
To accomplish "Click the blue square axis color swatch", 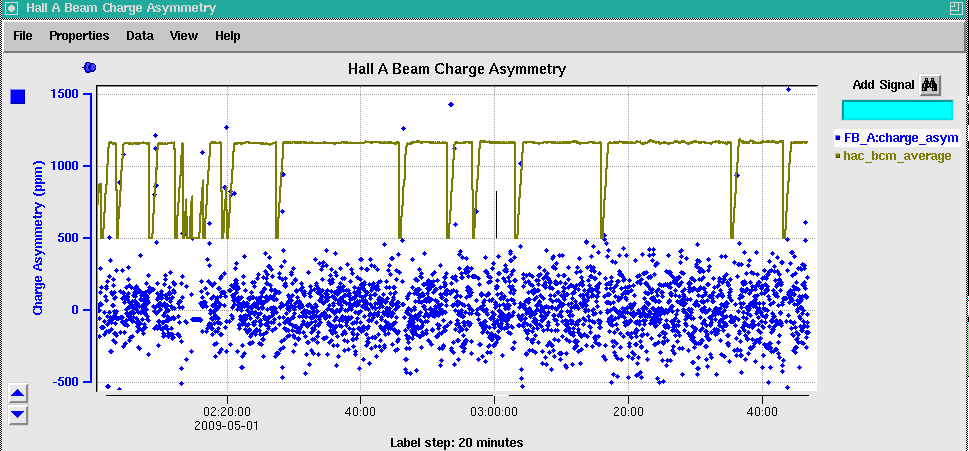I will [x=18, y=96].
